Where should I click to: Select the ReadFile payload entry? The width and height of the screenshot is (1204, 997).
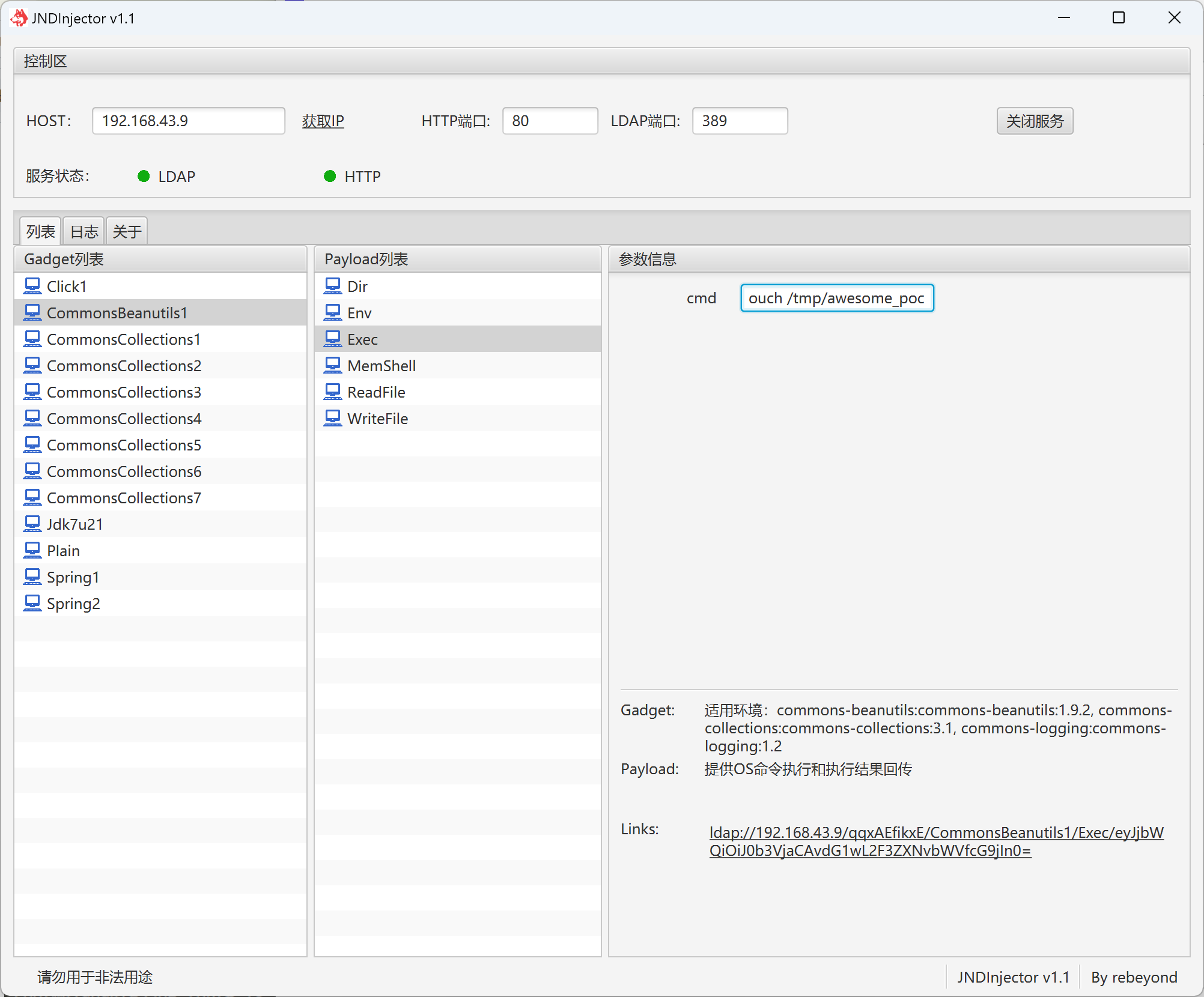click(376, 392)
